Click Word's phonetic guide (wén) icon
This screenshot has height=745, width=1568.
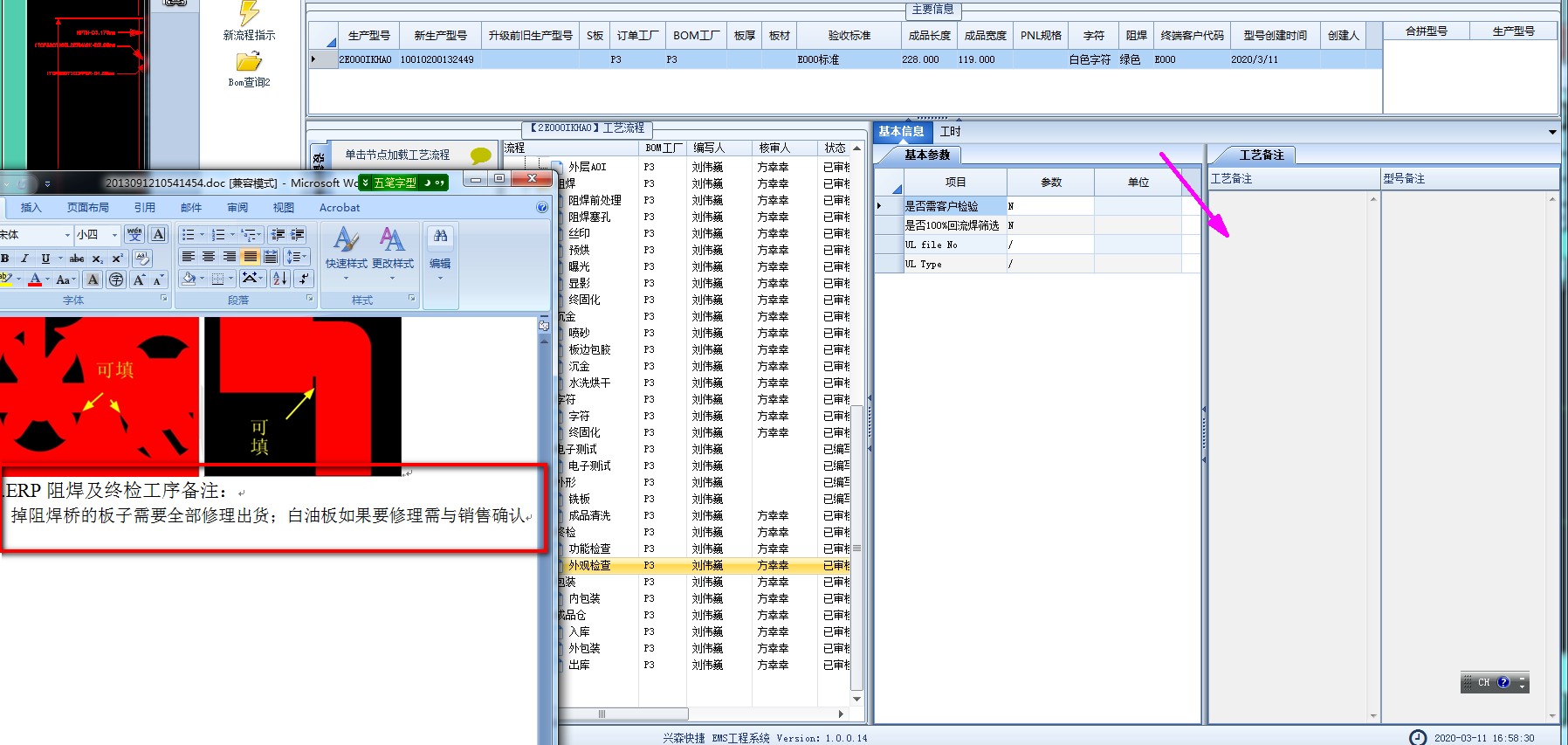coord(134,234)
